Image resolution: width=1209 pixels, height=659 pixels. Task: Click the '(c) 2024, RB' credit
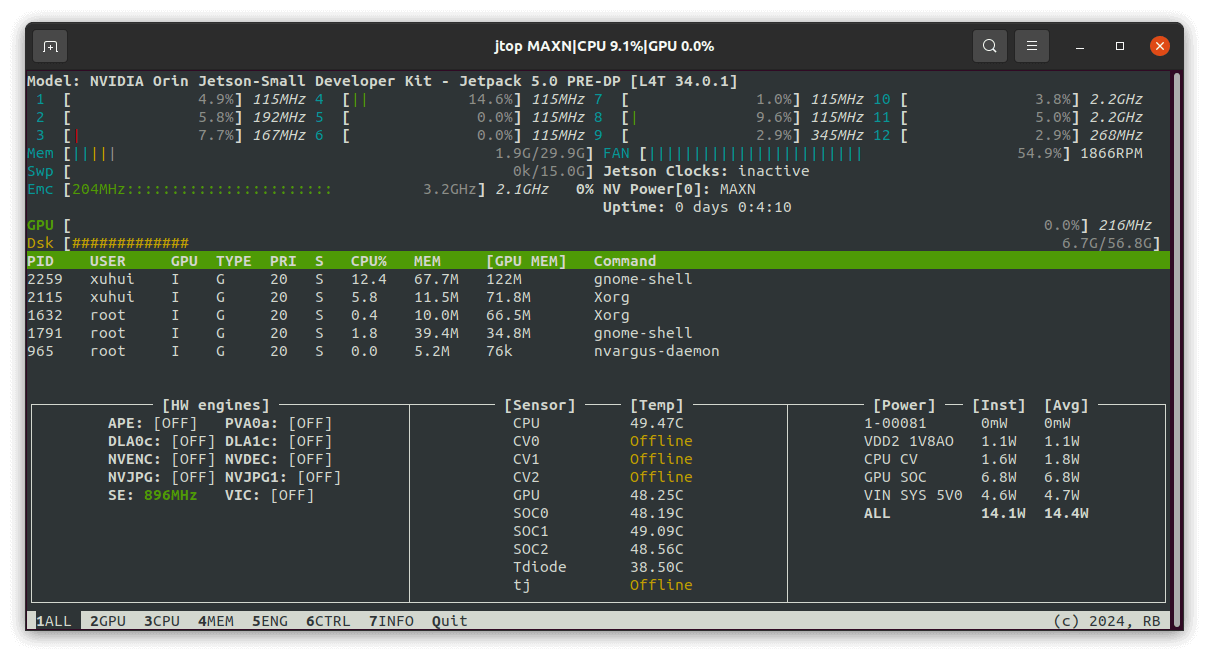(1106, 621)
